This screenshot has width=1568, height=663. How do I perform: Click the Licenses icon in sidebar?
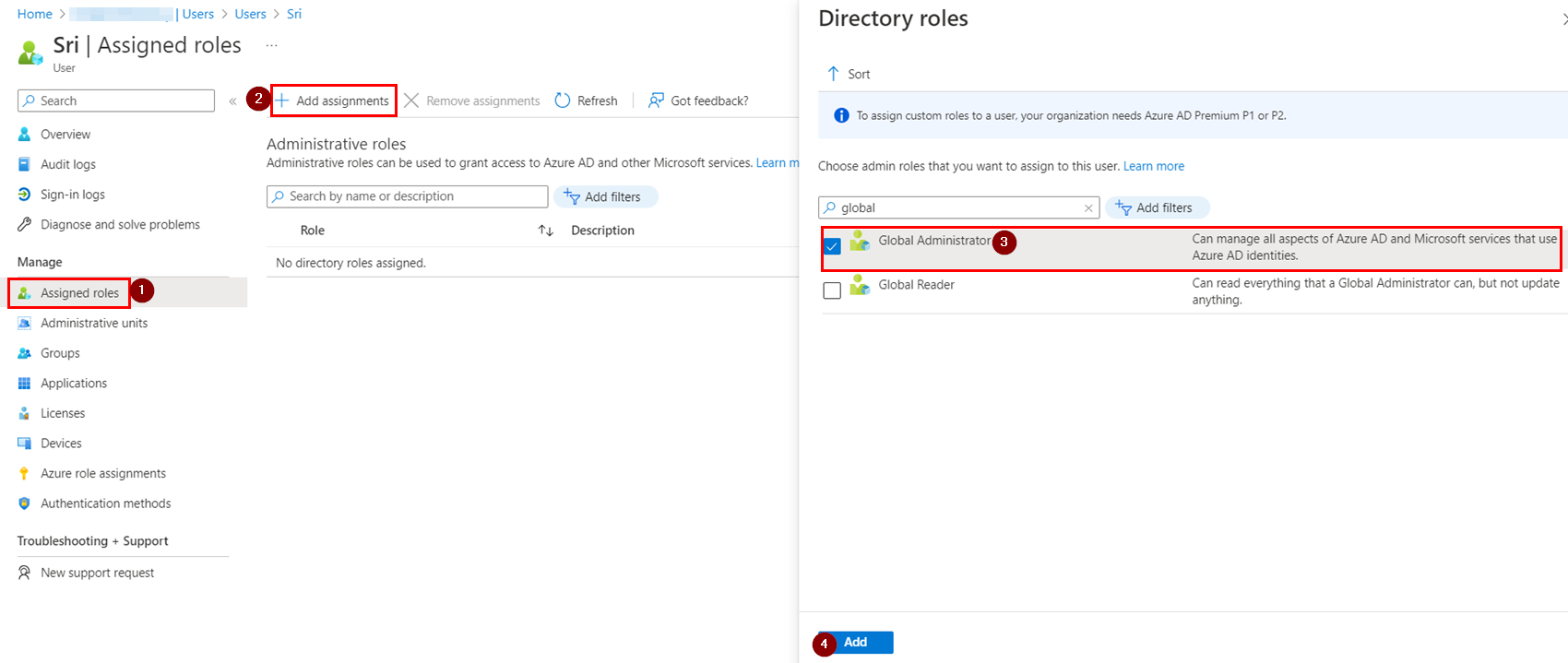click(x=25, y=414)
